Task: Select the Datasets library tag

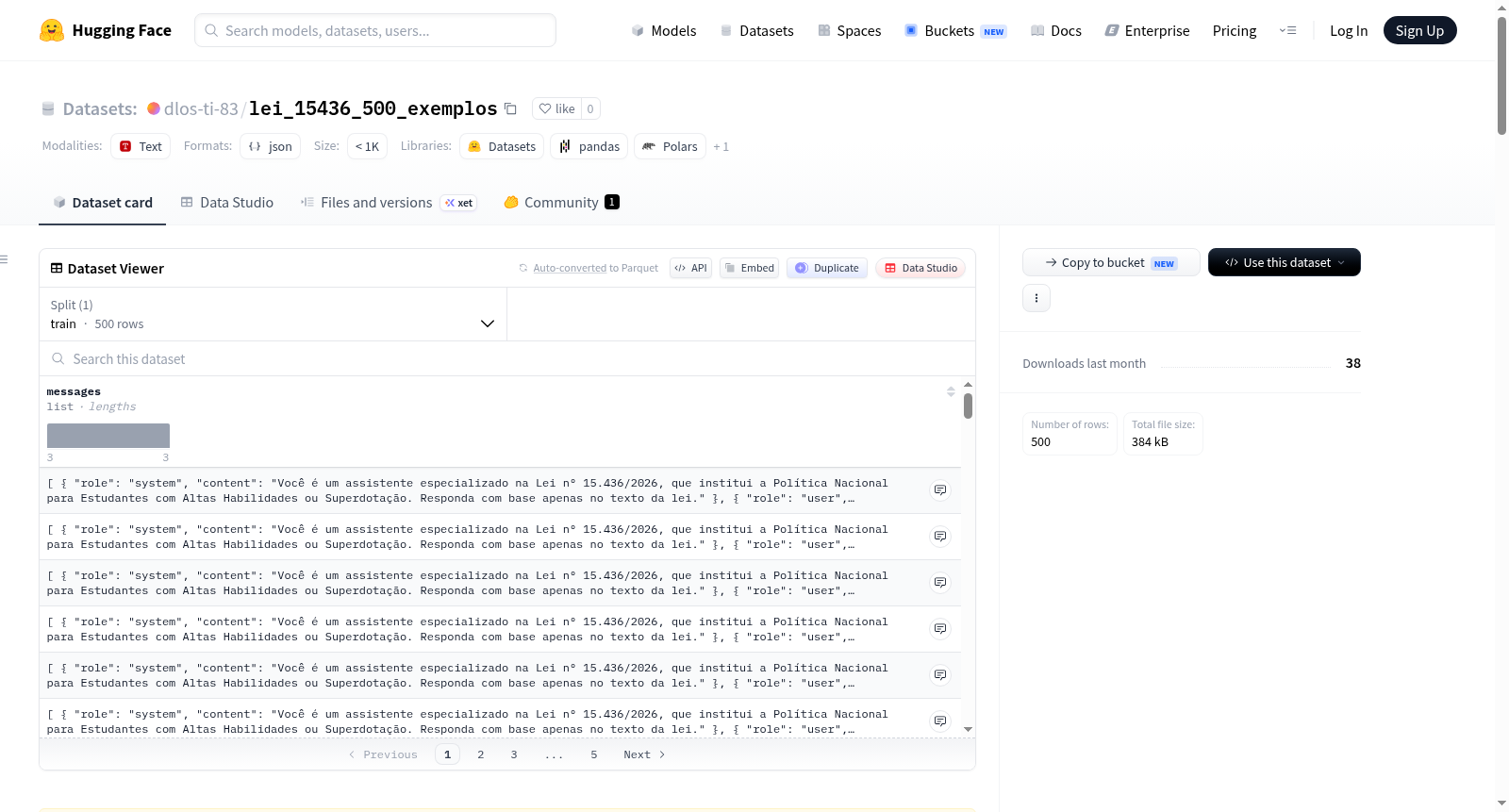Action: [502, 146]
